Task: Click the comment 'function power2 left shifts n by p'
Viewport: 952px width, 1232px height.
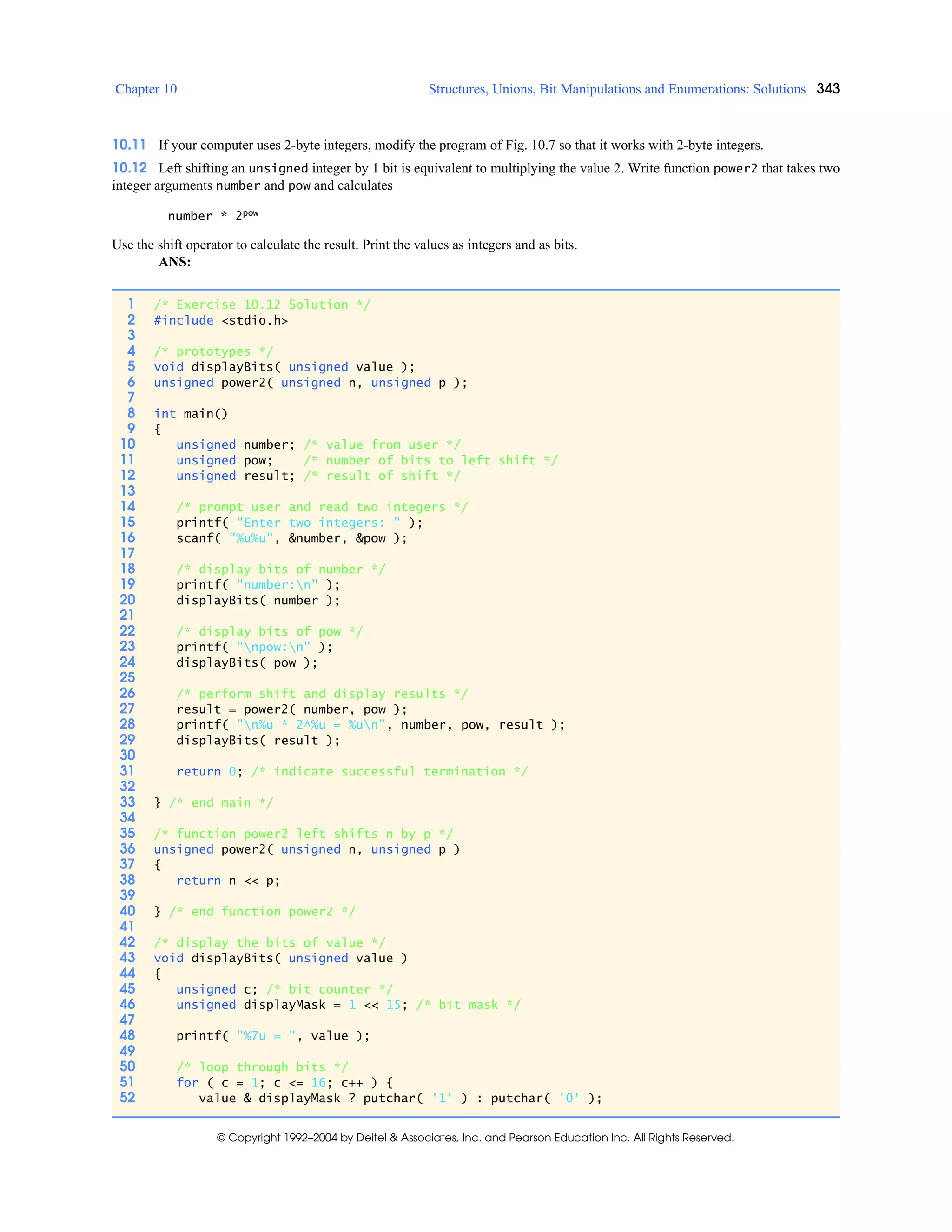Action: tap(304, 834)
